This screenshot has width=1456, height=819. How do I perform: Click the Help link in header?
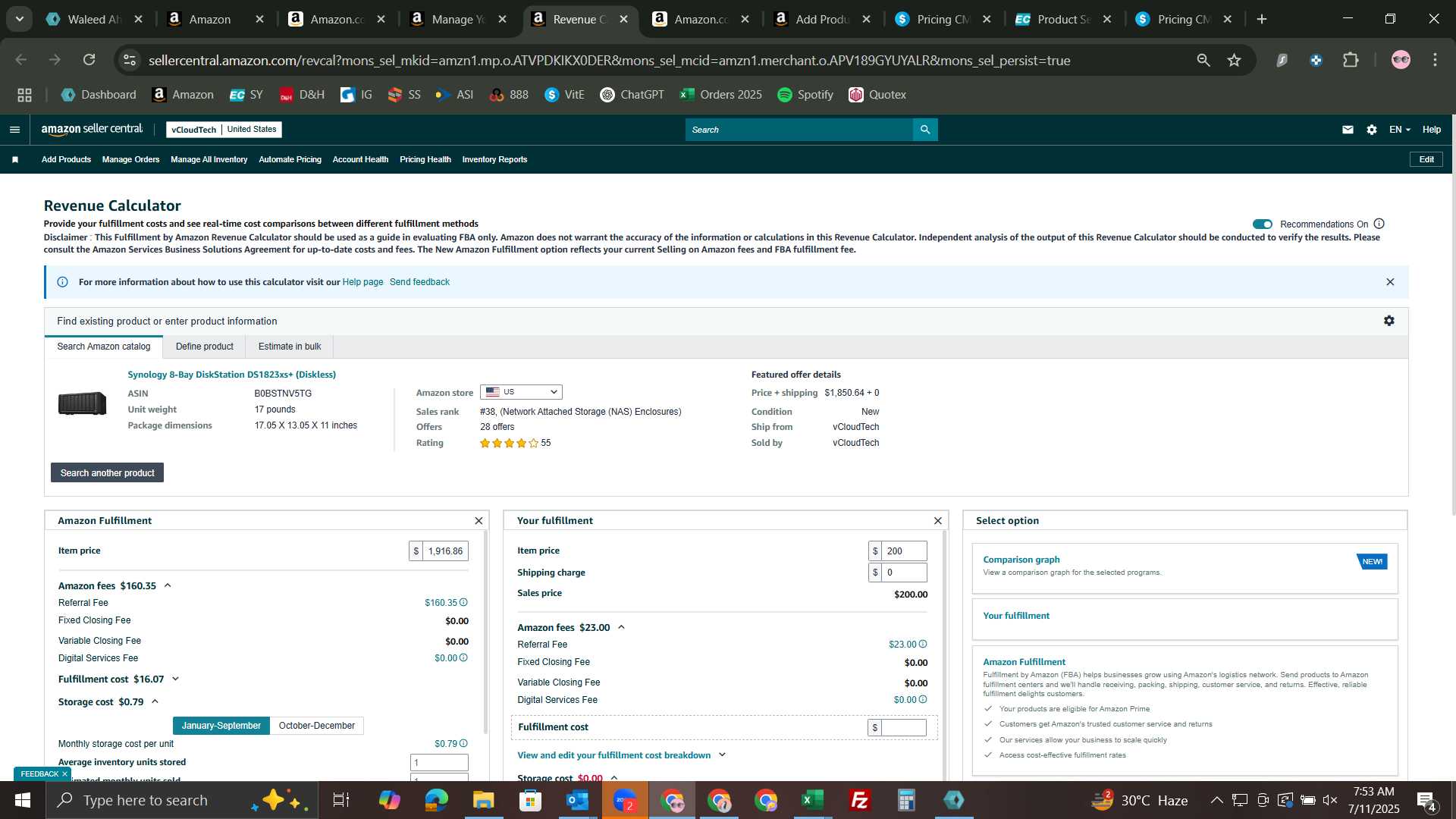point(1432,130)
